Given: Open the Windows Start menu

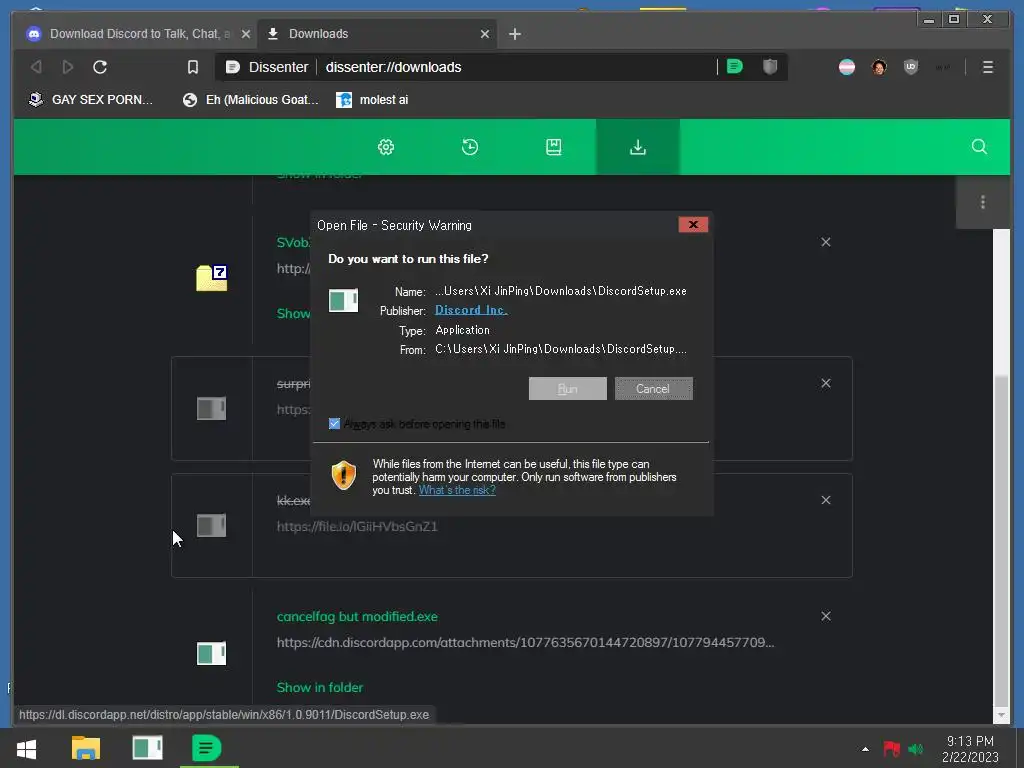Looking at the screenshot, I should (x=26, y=748).
